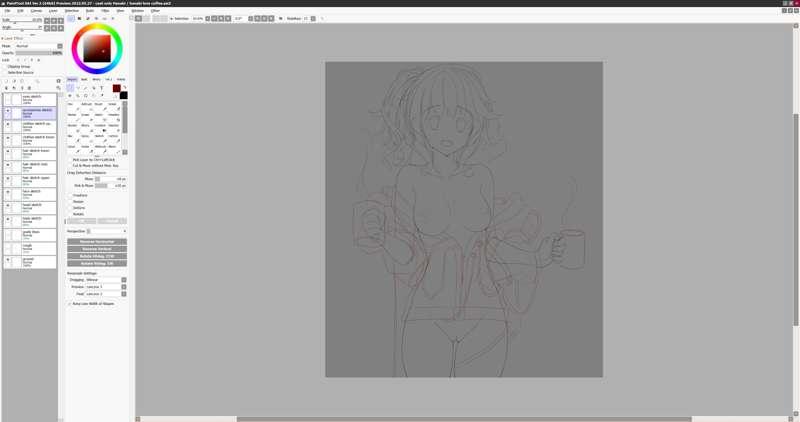
Task: Click Rotate 90deg. CW button
Action: [97, 263]
